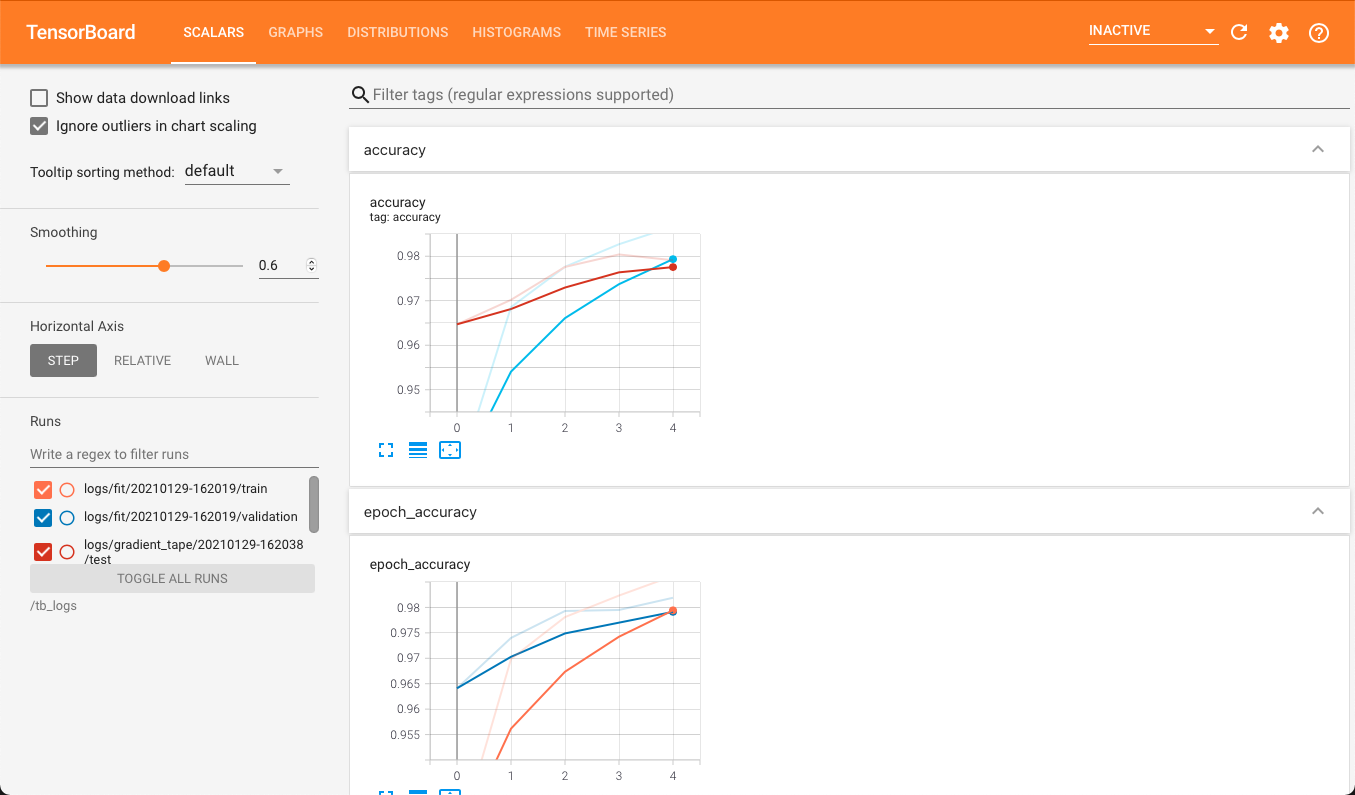
Task: Open the HISTOGRAMS tab
Action: pos(517,32)
